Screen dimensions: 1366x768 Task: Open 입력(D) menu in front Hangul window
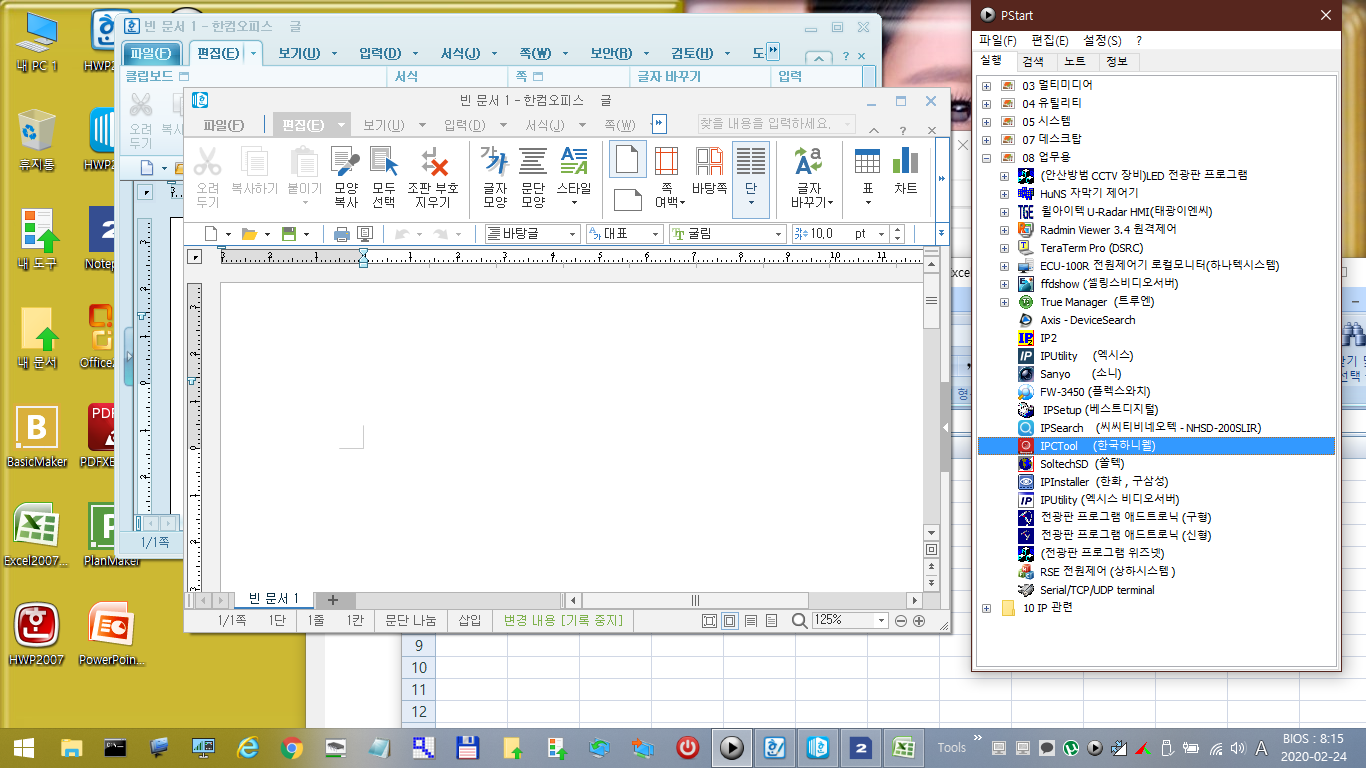point(464,125)
